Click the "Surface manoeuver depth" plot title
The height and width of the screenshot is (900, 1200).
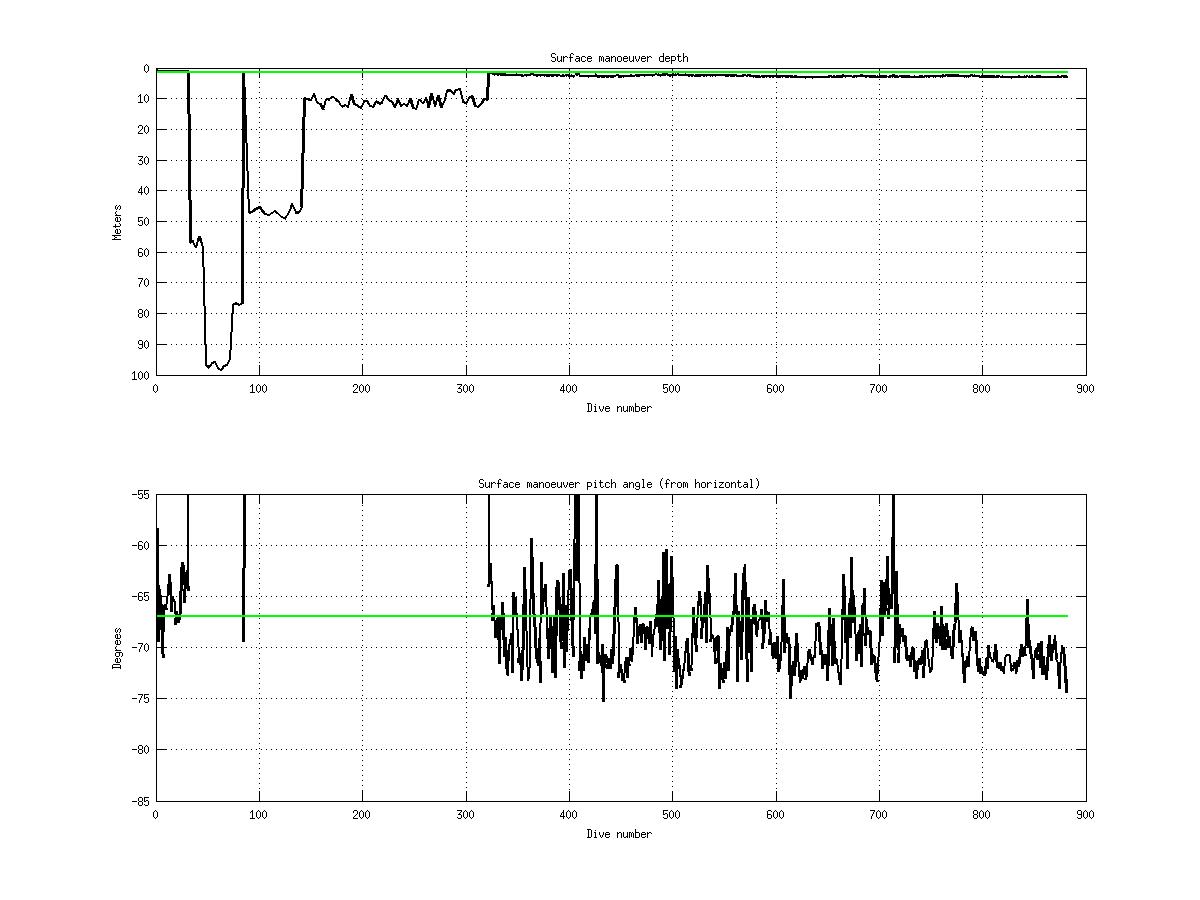619,58
